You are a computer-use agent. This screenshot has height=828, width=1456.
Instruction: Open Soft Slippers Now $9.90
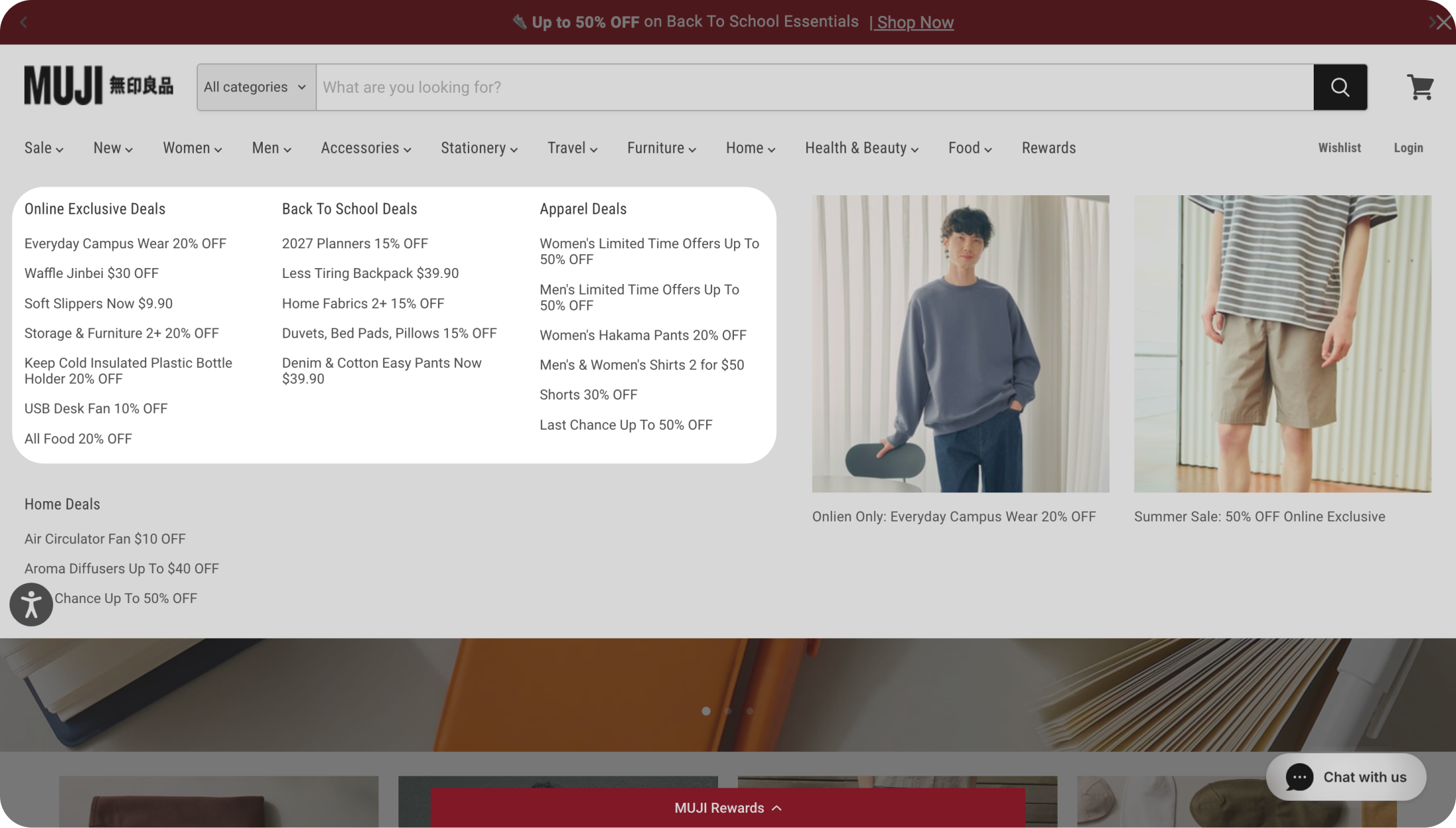click(99, 304)
